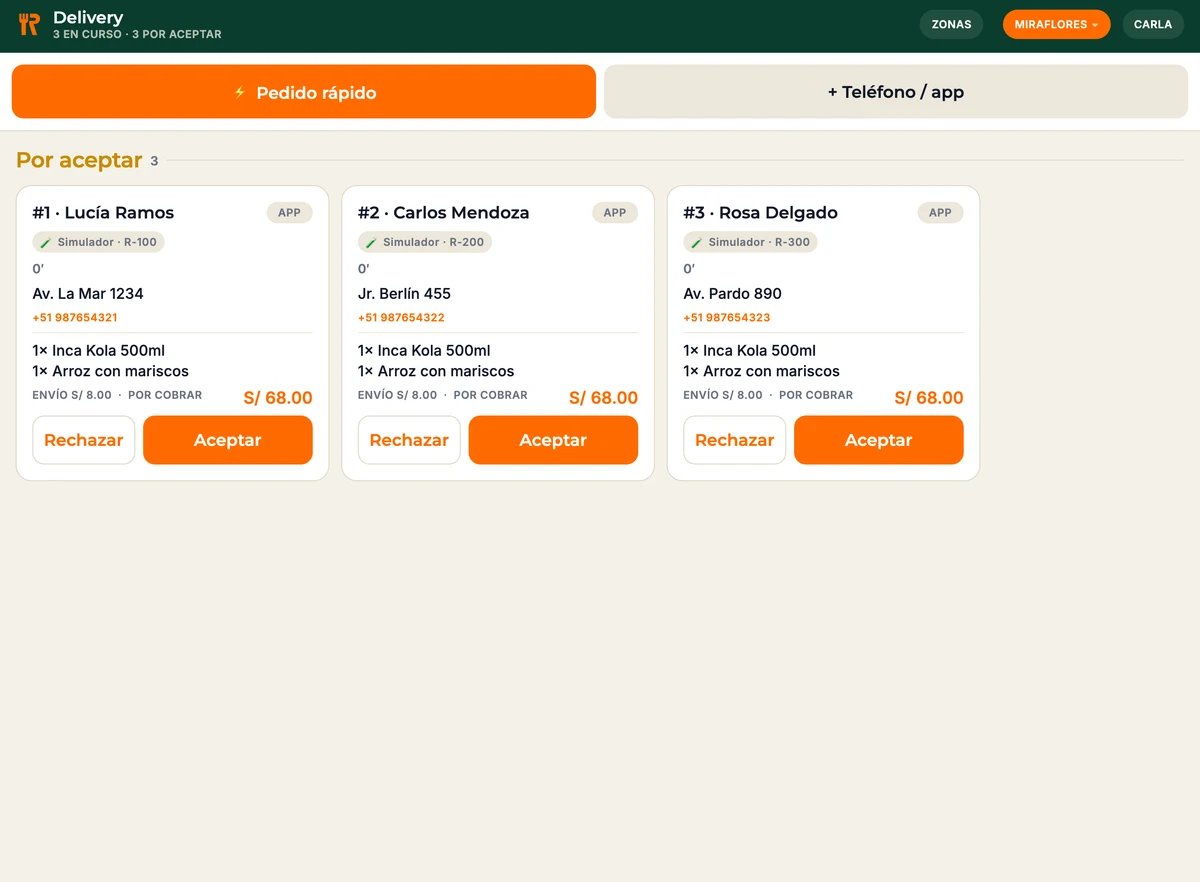Add a Teléfono / app order

coord(896,92)
